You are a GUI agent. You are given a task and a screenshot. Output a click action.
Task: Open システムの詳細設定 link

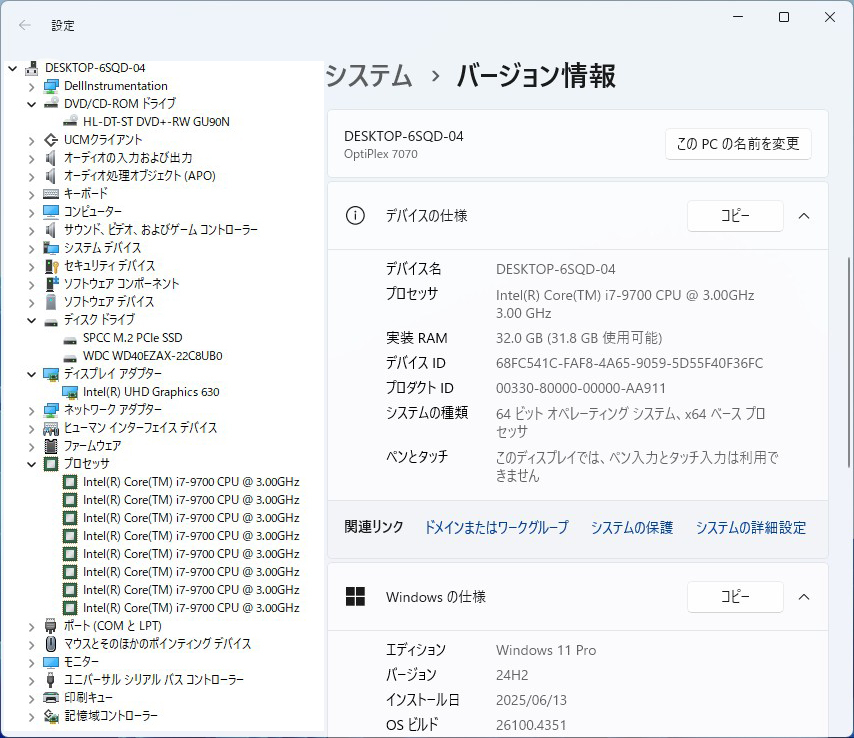point(751,527)
